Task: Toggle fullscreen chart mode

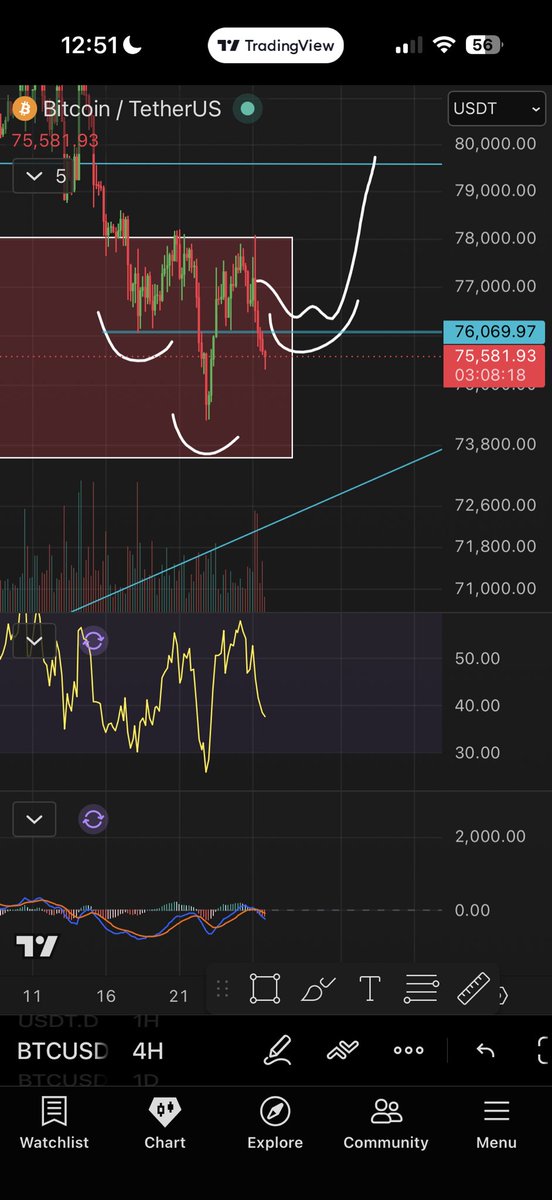Action: tap(544, 1050)
